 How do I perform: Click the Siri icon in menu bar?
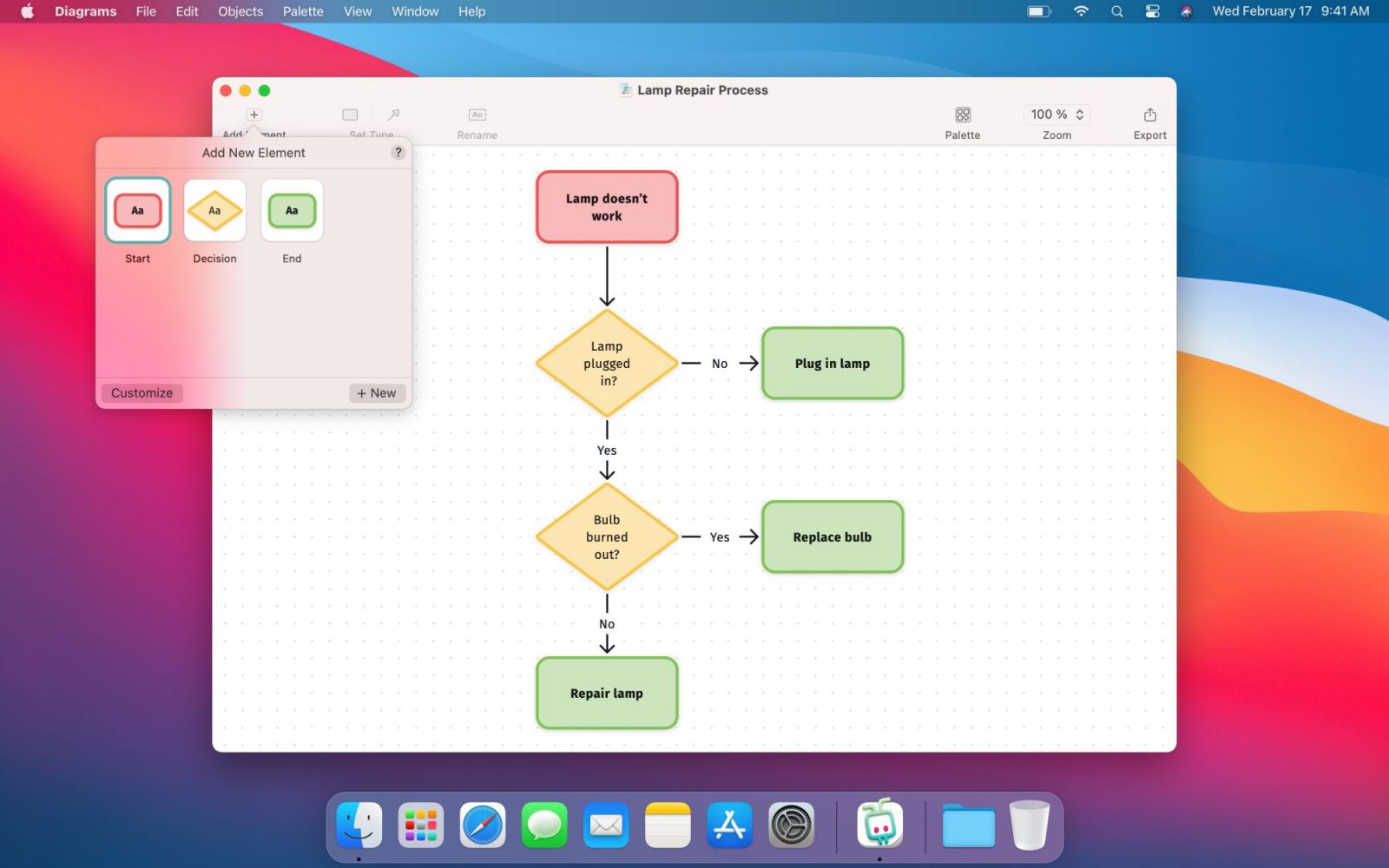pyautogui.click(x=1186, y=11)
